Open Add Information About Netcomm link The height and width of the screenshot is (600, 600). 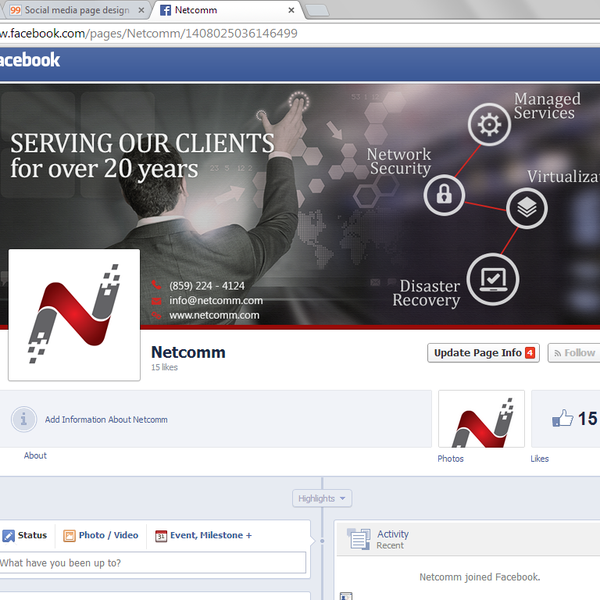tap(106, 420)
